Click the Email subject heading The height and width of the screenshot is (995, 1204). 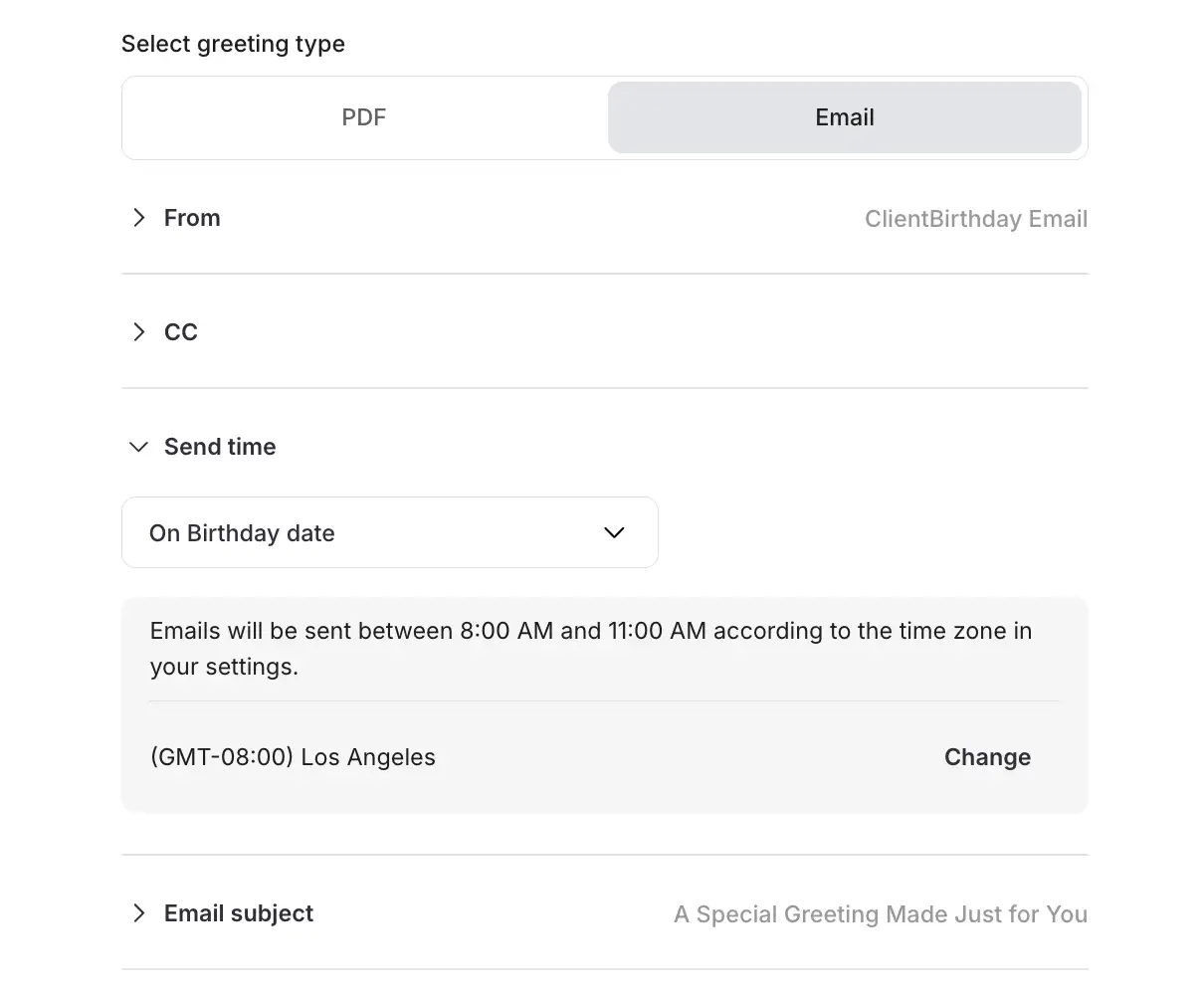point(239,913)
